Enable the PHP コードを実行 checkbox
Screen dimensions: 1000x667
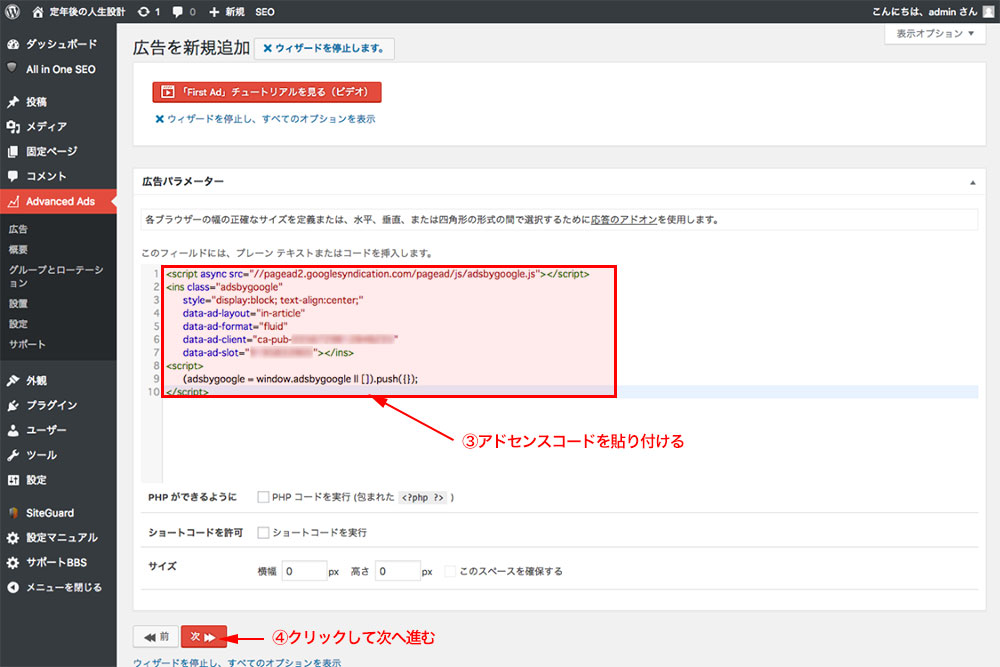click(263, 497)
